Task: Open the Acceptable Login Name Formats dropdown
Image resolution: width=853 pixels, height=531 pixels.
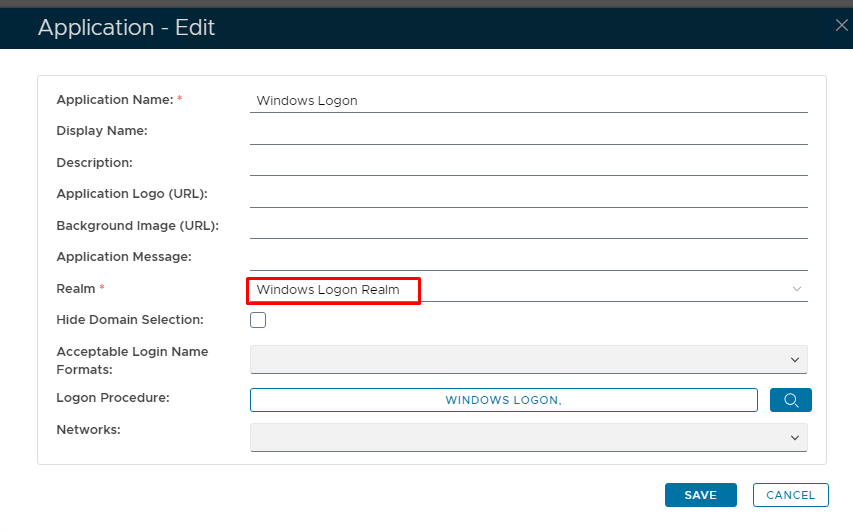Action: [x=528, y=360]
